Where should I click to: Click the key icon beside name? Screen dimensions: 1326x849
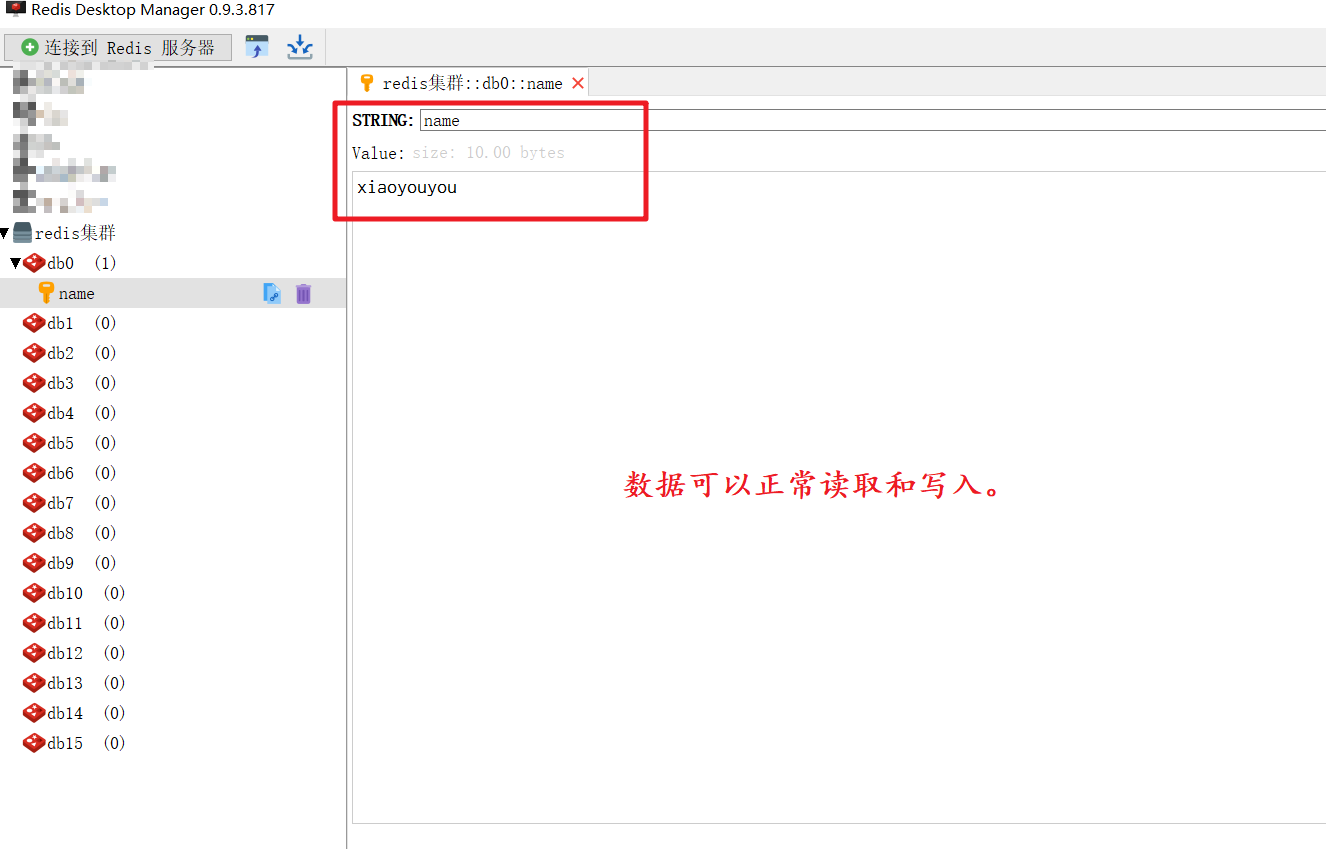coord(45,293)
